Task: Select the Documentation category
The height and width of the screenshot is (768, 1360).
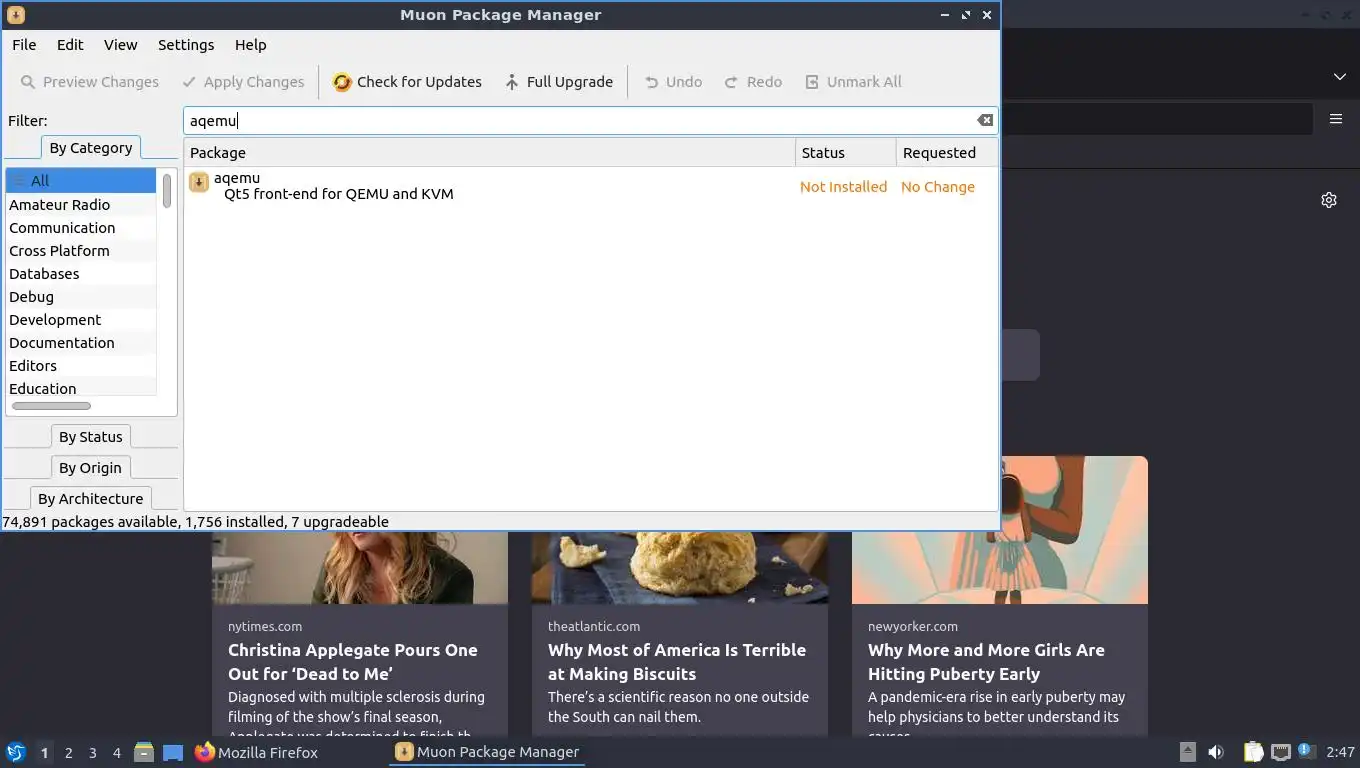Action: (x=81, y=342)
